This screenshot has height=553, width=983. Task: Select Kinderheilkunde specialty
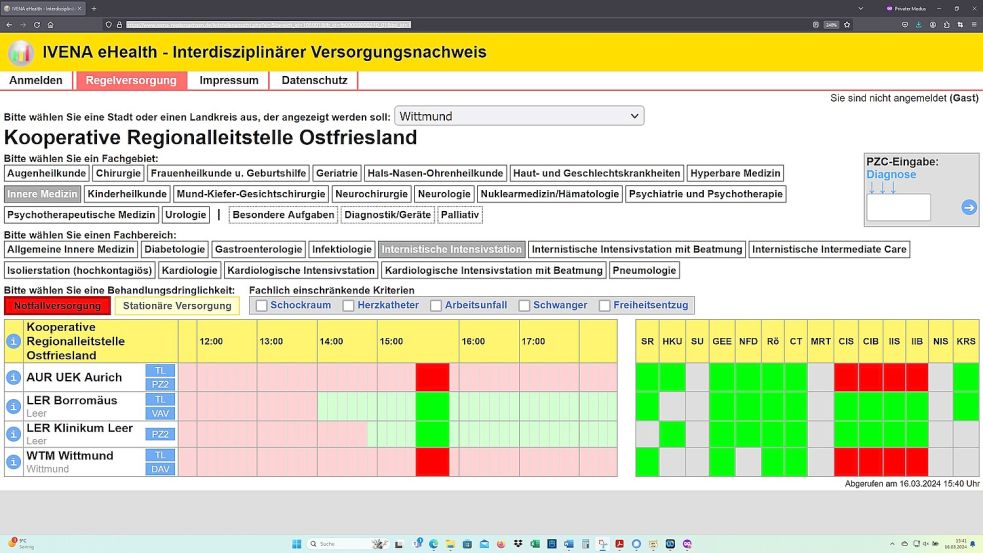[127, 194]
